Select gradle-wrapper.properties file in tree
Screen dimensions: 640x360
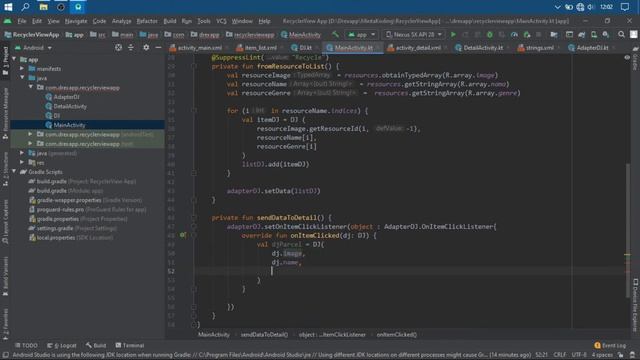pos(86,200)
